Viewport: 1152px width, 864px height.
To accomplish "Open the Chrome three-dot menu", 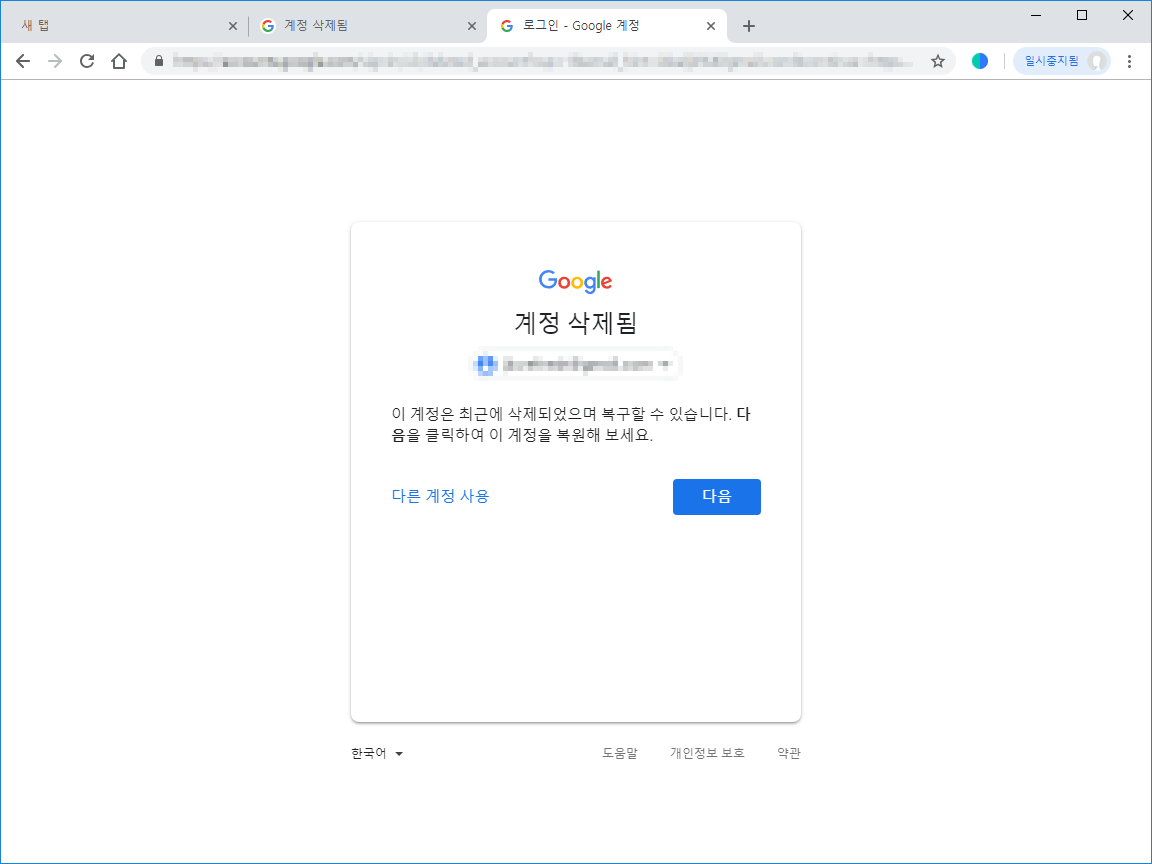I will point(1129,61).
